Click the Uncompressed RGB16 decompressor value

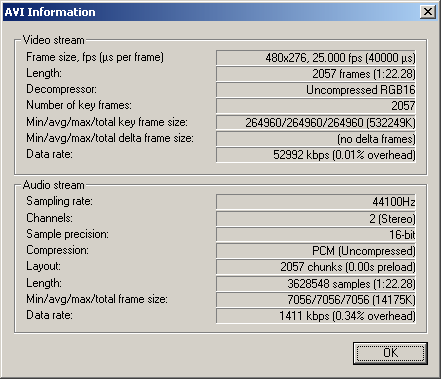point(316,90)
